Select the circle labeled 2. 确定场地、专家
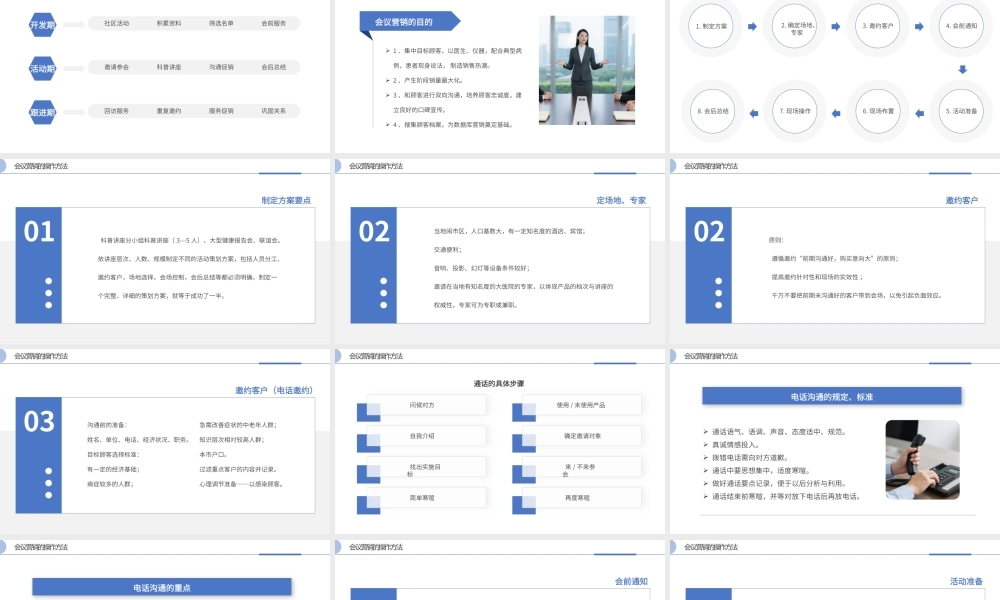The image size is (1000, 600). click(795, 26)
